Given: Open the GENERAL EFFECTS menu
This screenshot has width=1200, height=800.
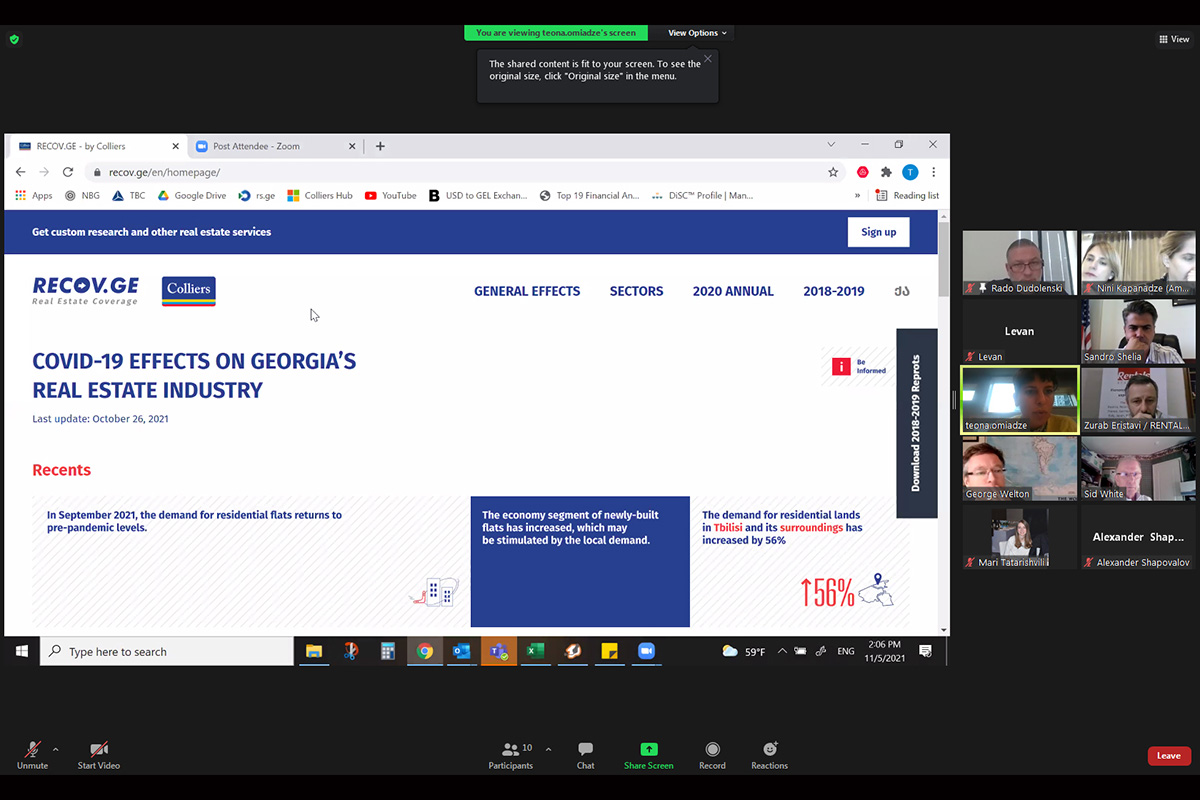Looking at the screenshot, I should point(527,291).
